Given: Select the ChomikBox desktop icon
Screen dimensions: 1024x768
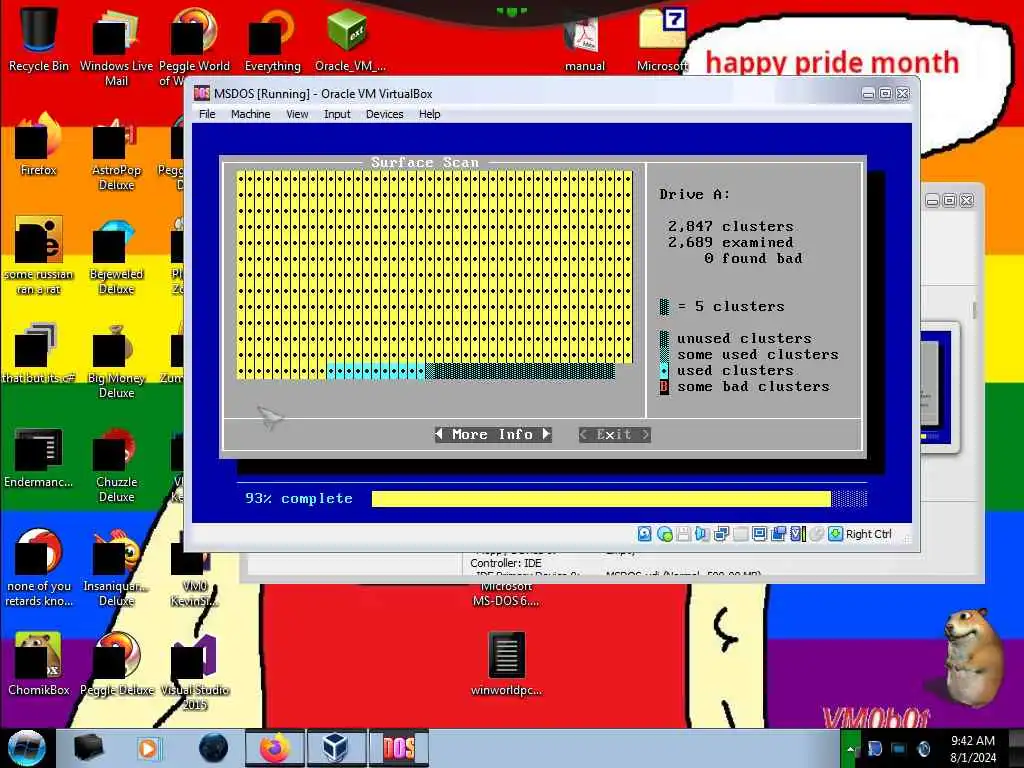Looking at the screenshot, I should click(38, 664).
